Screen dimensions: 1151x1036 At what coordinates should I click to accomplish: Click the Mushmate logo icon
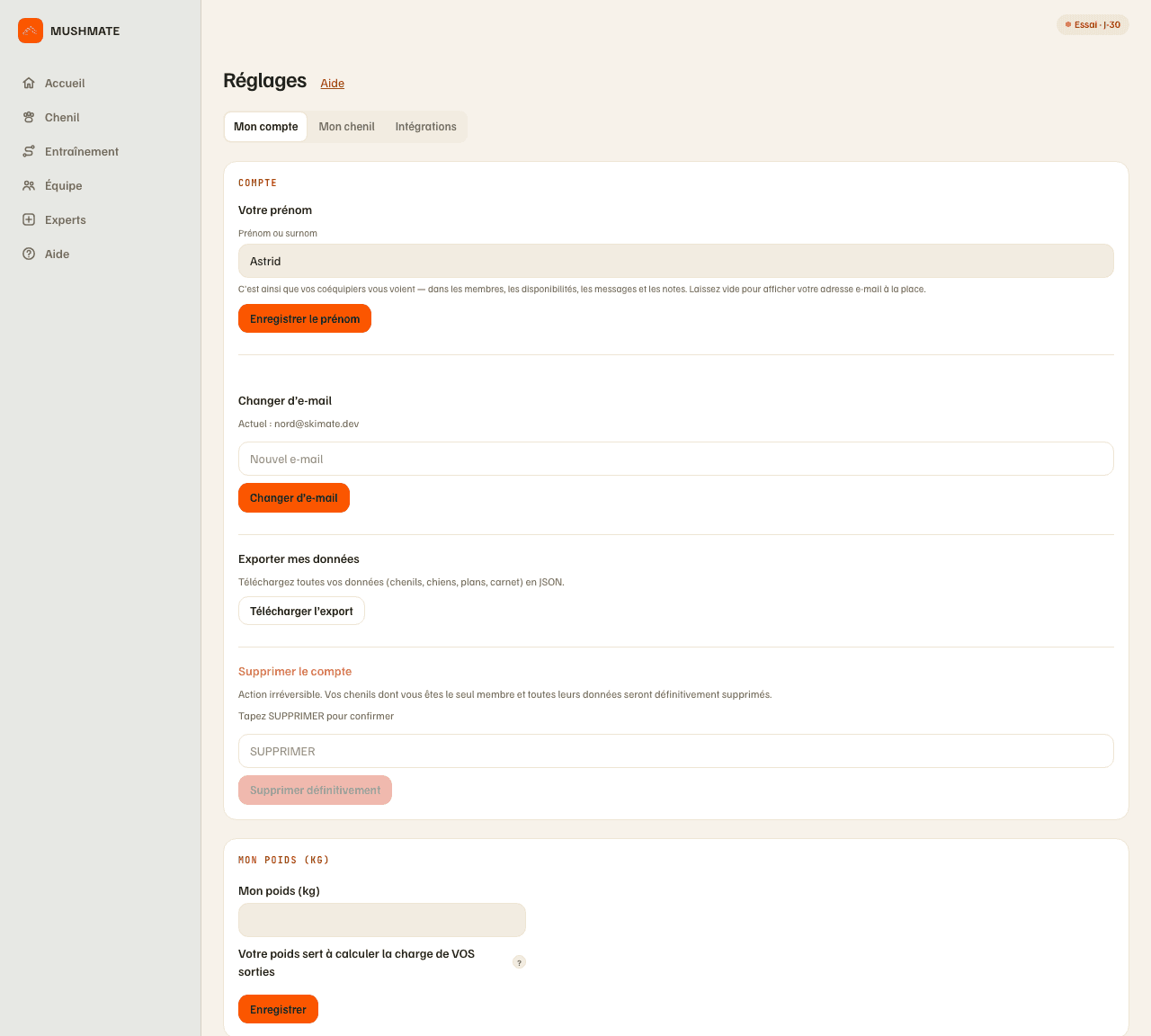(x=31, y=31)
